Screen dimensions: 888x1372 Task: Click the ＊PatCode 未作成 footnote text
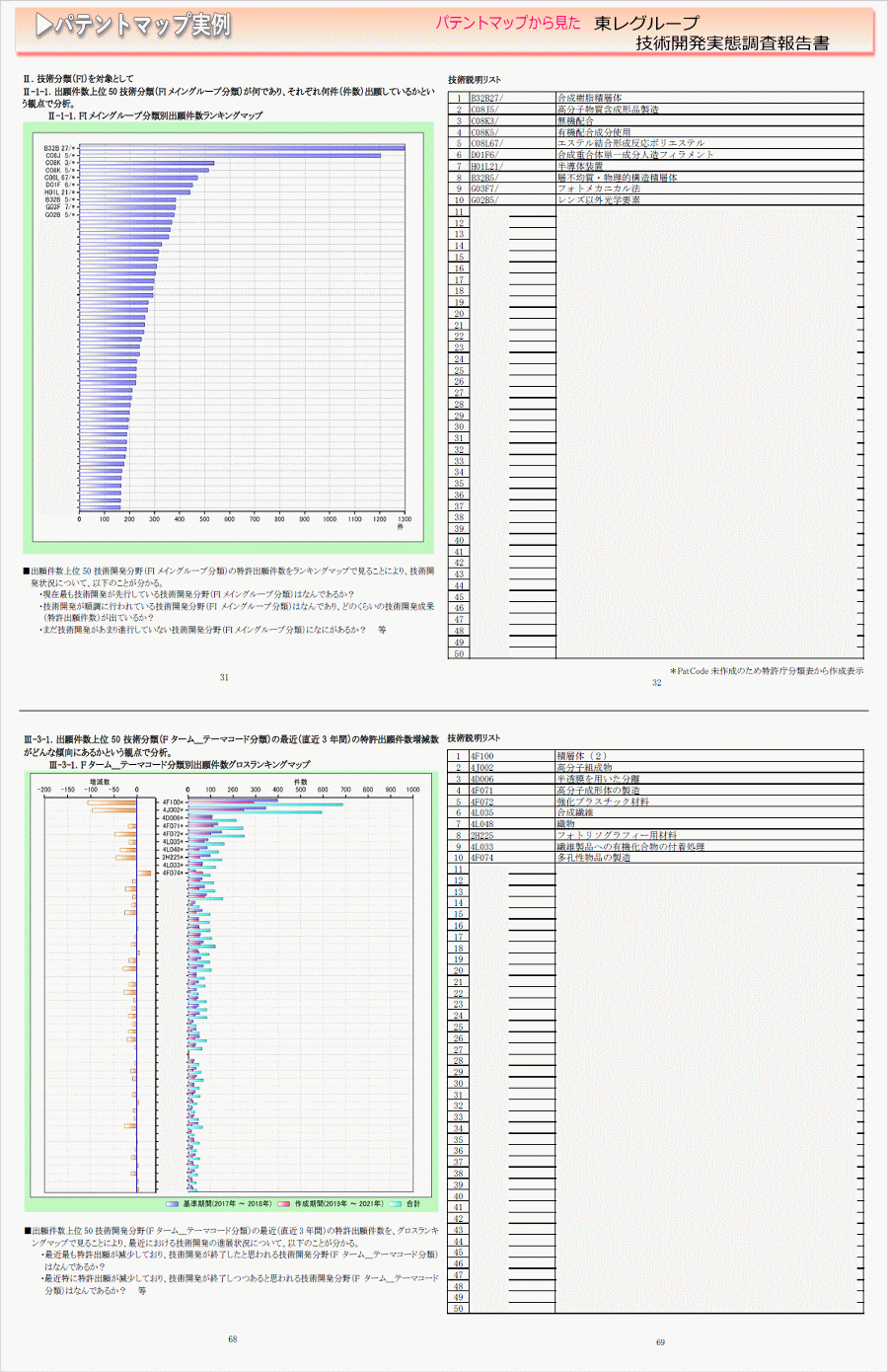click(766, 671)
